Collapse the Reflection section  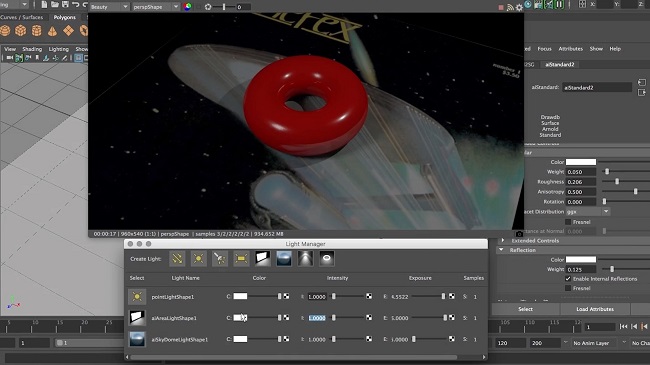click(x=502, y=250)
